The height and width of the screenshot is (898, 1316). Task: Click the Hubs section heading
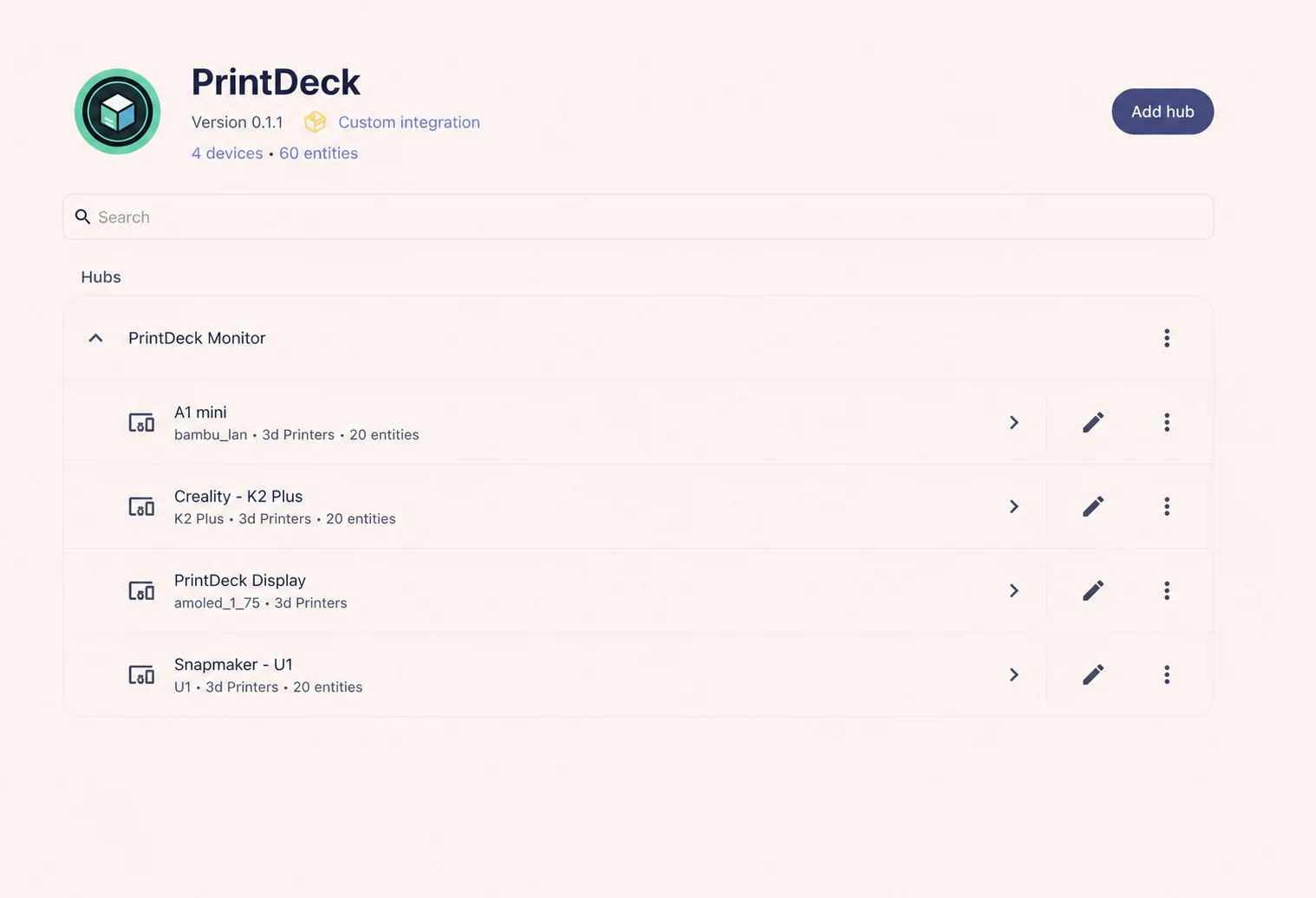[101, 277]
